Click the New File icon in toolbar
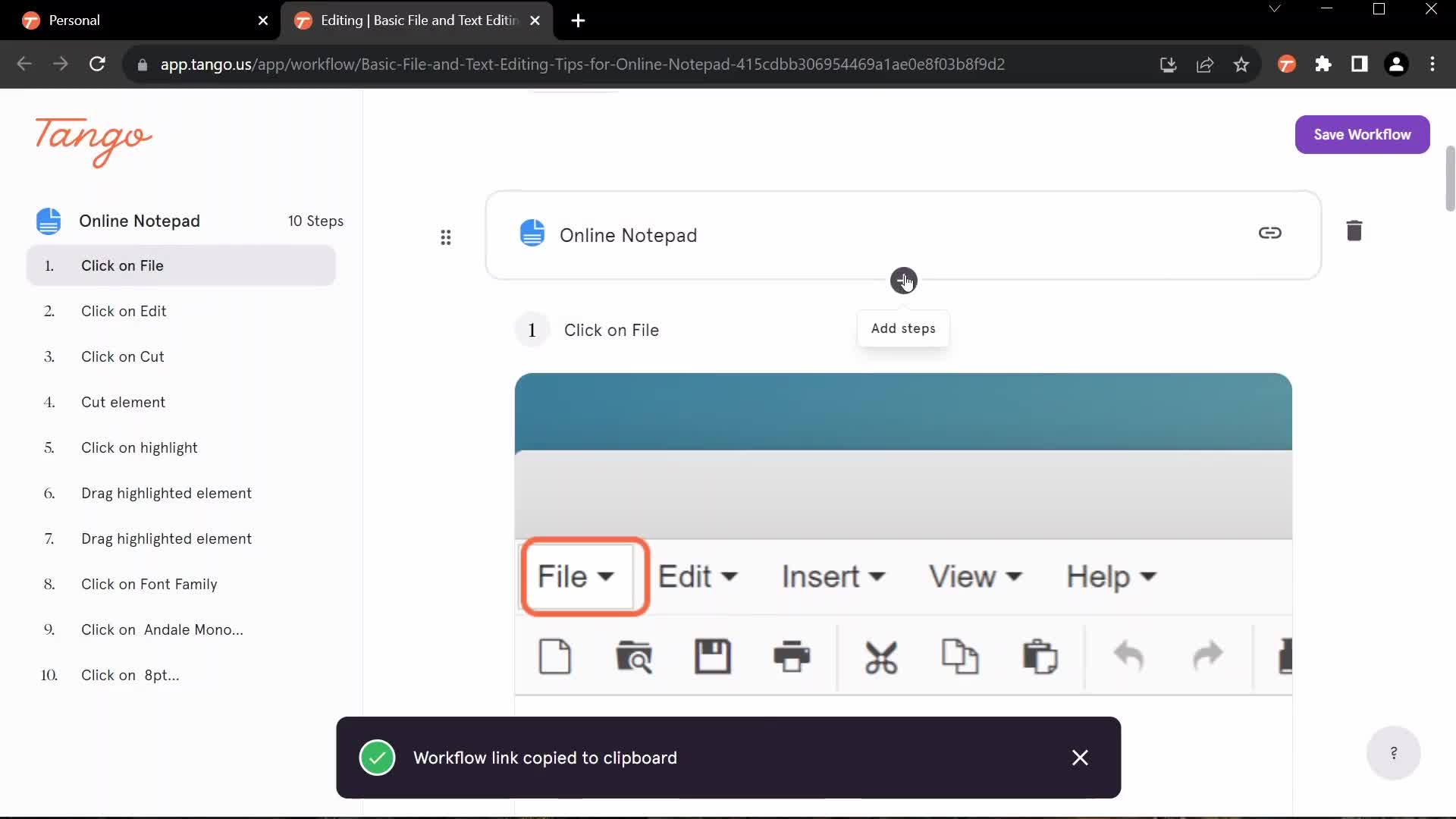 [x=555, y=656]
